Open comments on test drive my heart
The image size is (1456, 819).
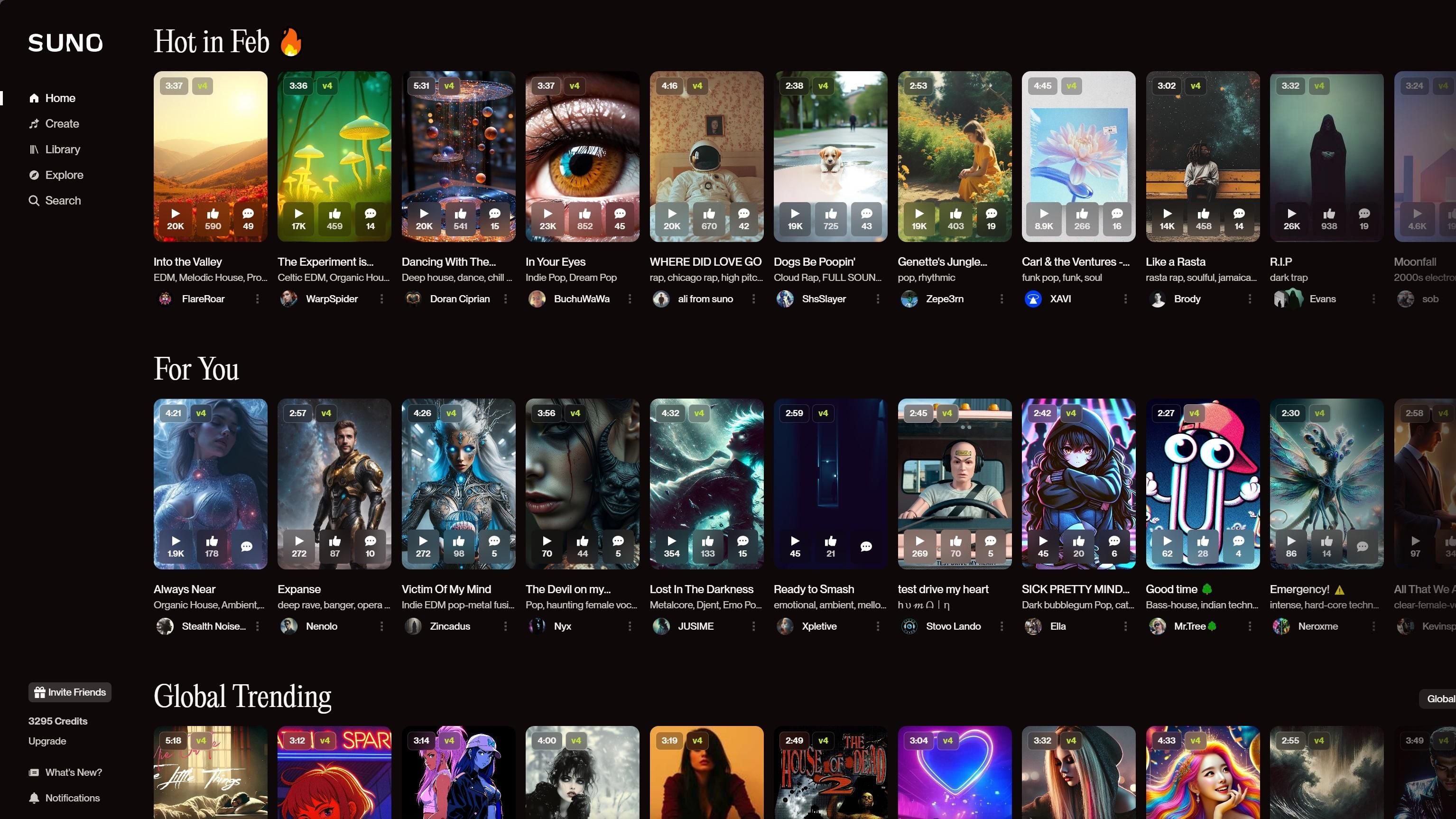[x=990, y=546]
